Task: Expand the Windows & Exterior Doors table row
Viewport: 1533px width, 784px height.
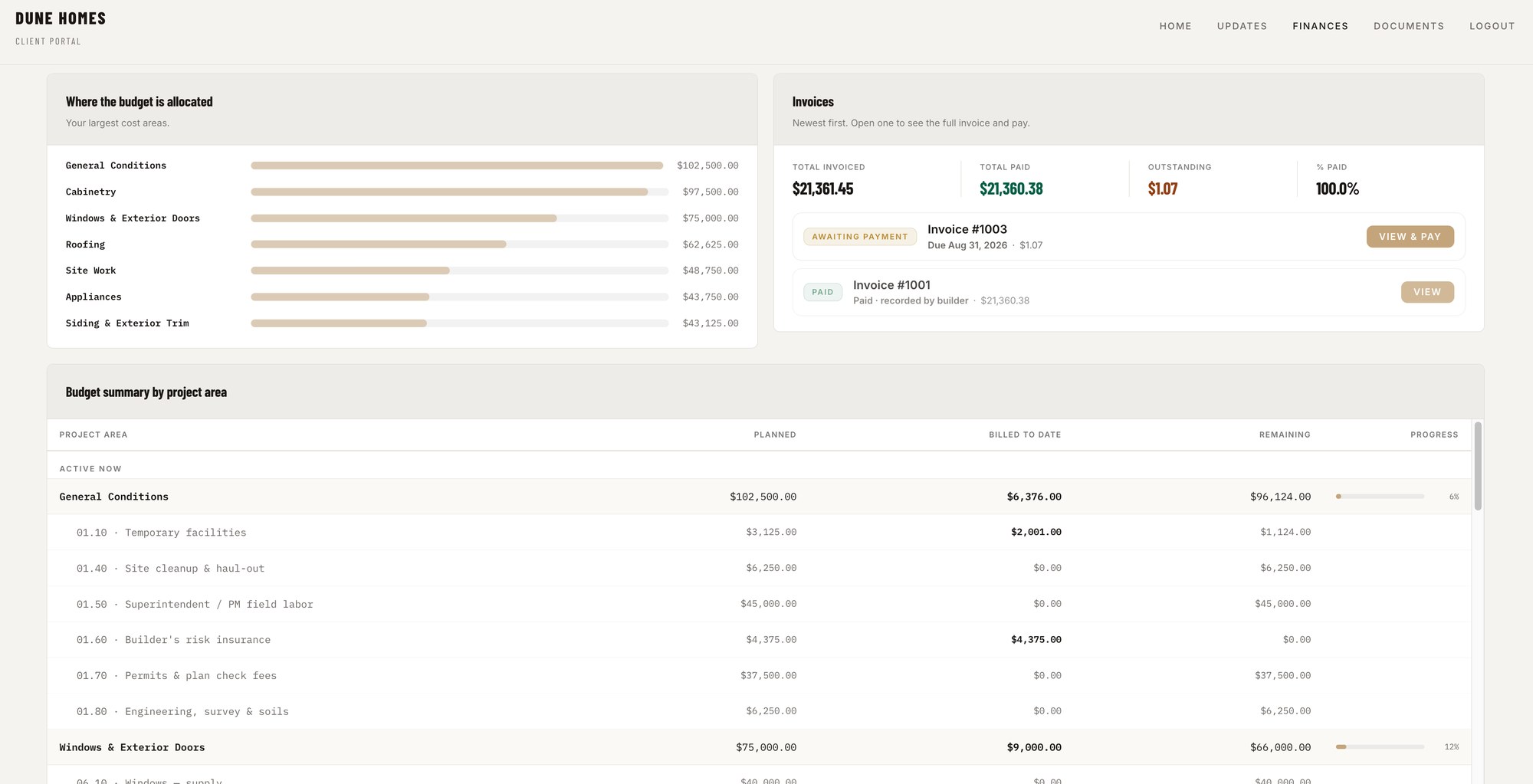Action: pyautogui.click(x=759, y=747)
